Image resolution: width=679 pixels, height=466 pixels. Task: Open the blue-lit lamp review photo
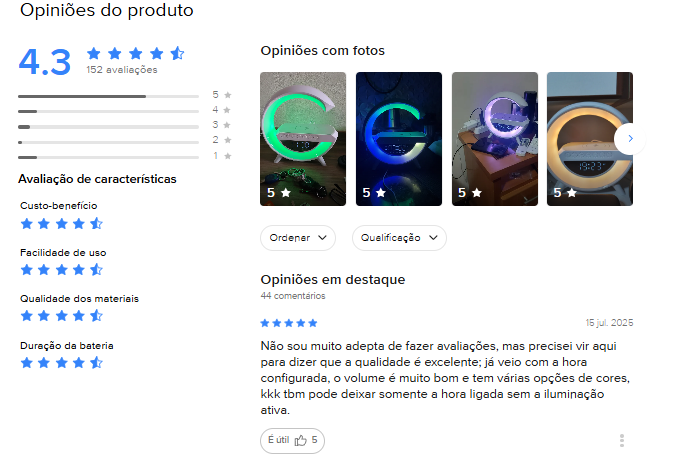[399, 139]
